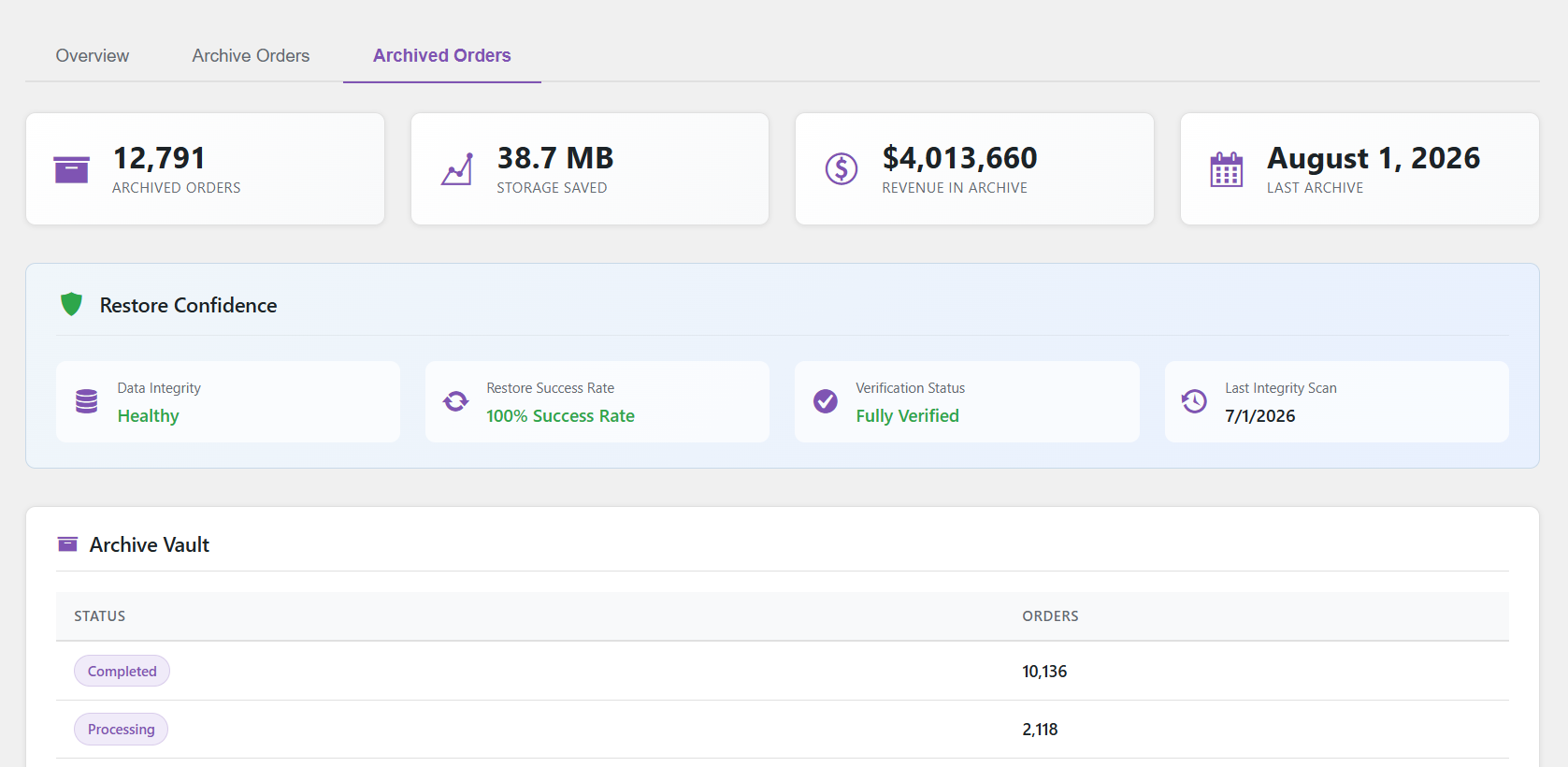1568x767 pixels.
Task: Click the ORDERS column header
Action: [1050, 615]
